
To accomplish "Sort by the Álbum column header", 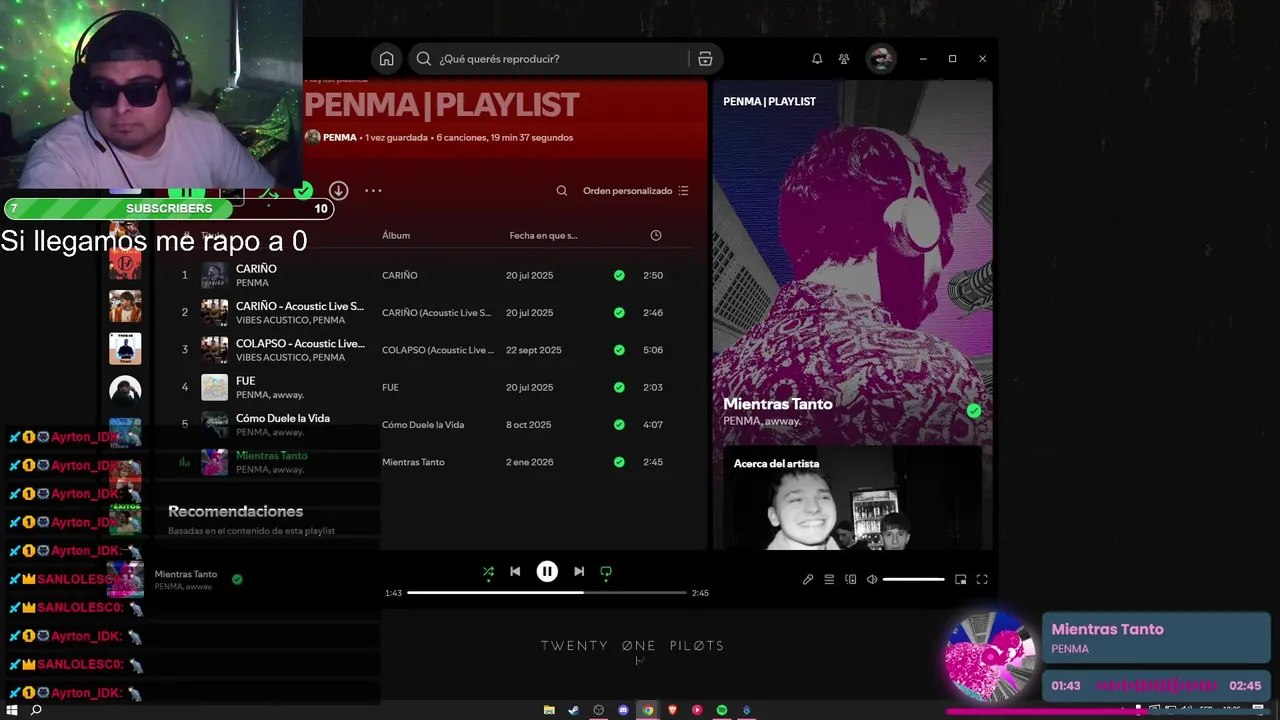I will [x=396, y=235].
